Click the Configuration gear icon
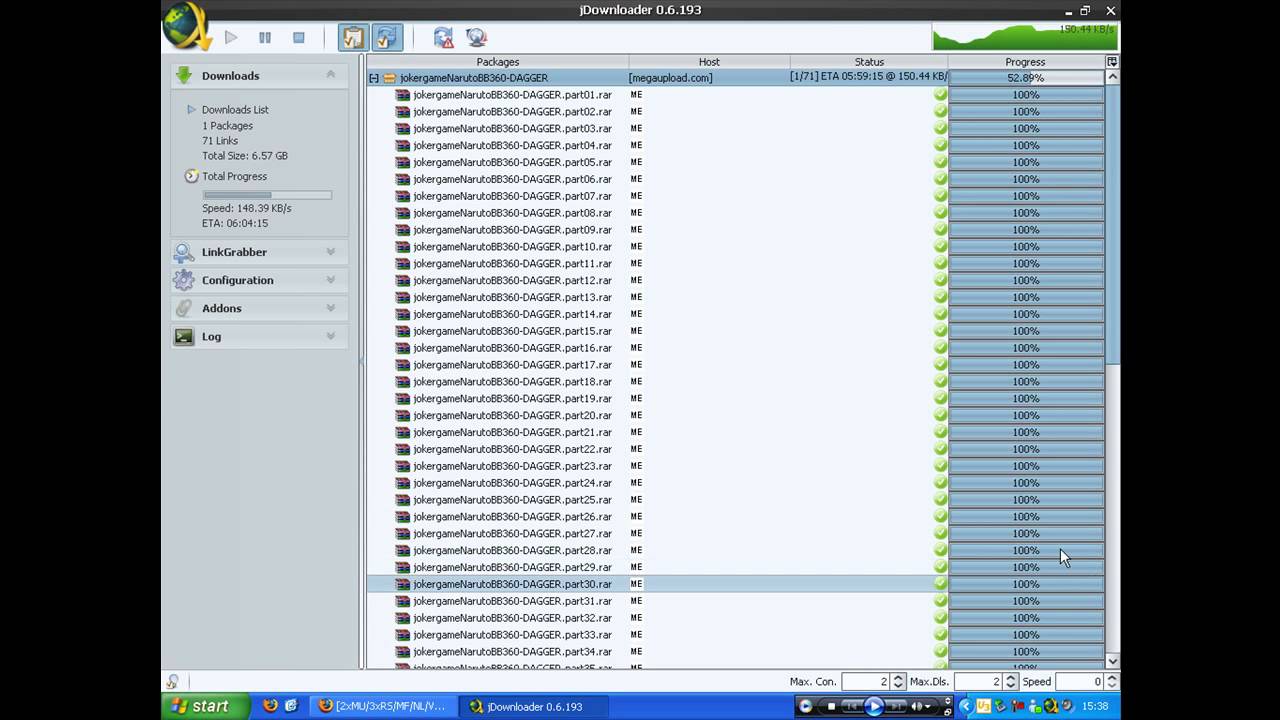 pos(184,280)
